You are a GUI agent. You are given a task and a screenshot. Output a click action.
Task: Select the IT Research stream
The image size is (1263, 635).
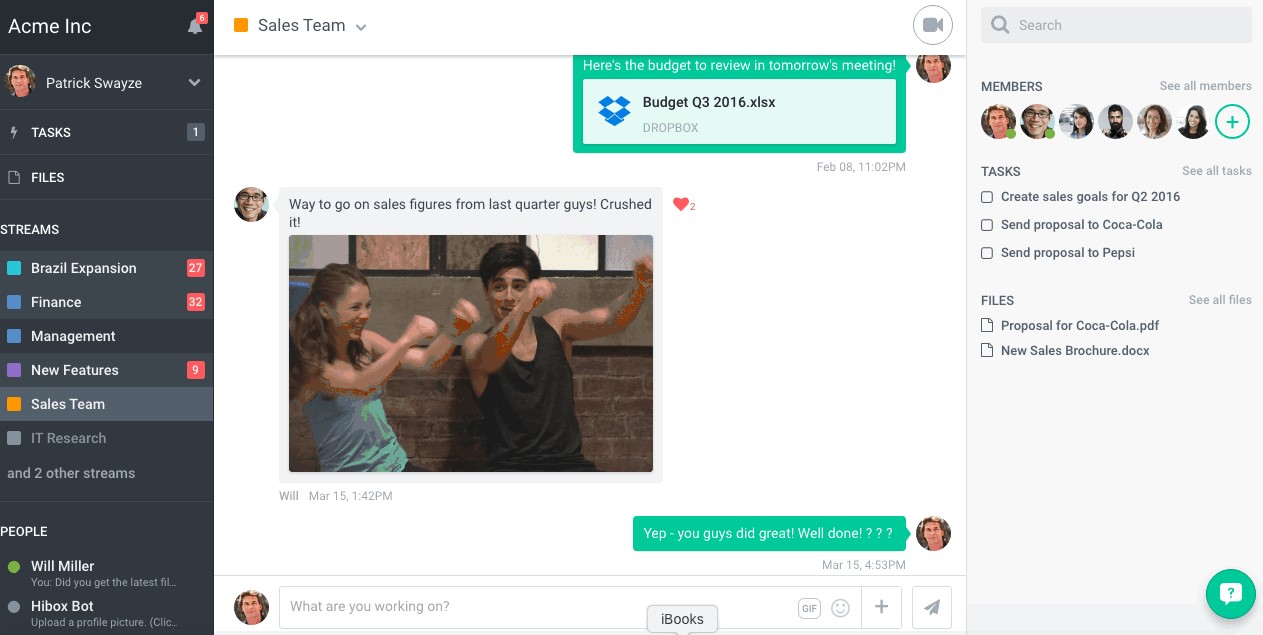[x=106, y=438]
